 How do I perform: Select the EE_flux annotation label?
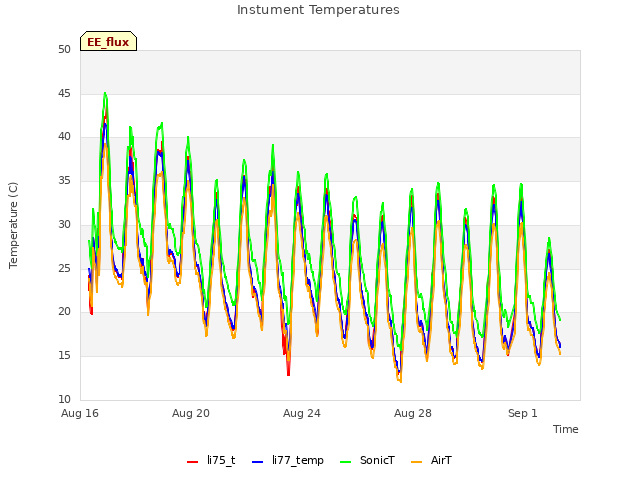pyautogui.click(x=108, y=41)
